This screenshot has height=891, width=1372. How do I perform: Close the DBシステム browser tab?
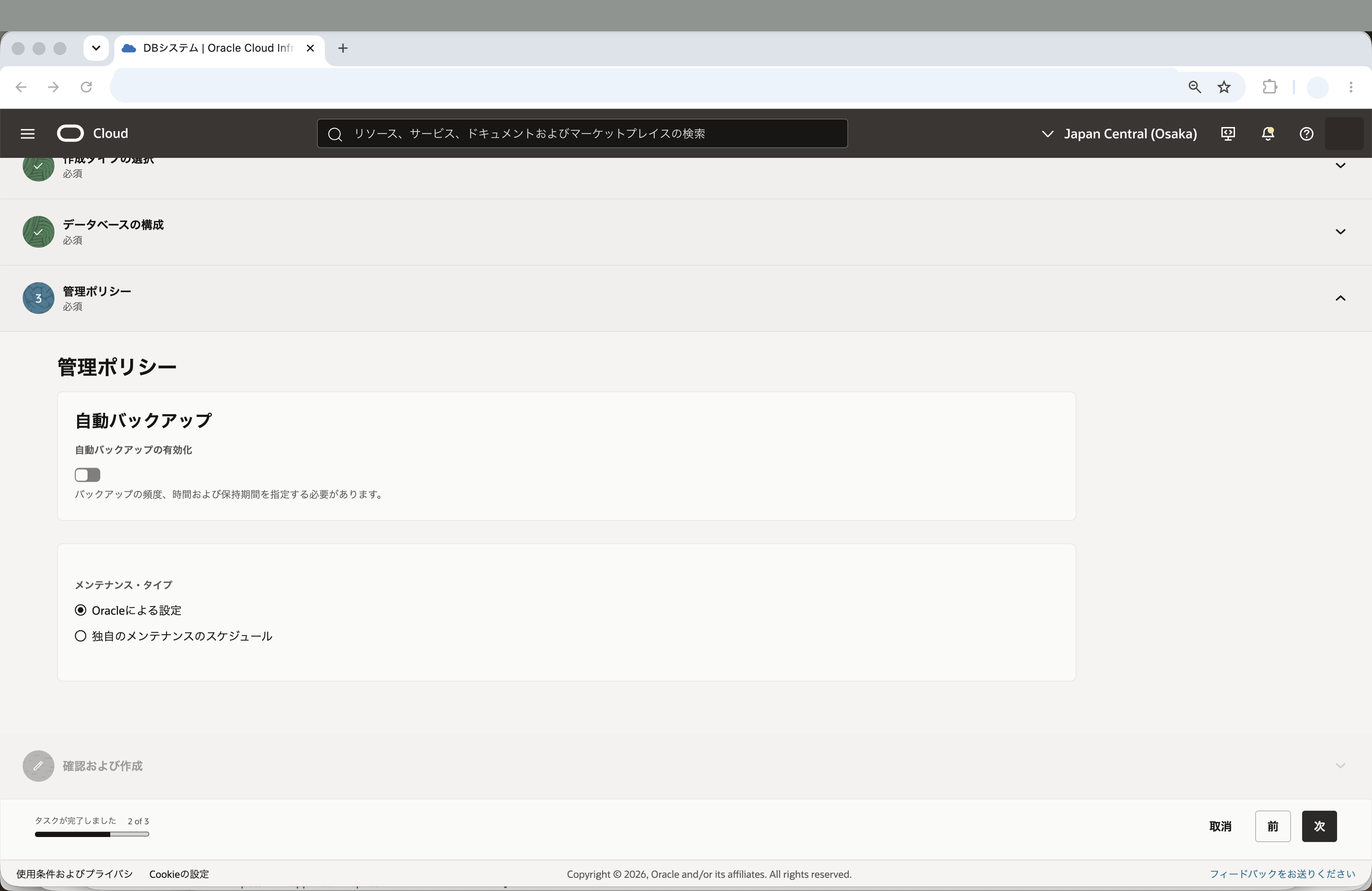(310, 49)
